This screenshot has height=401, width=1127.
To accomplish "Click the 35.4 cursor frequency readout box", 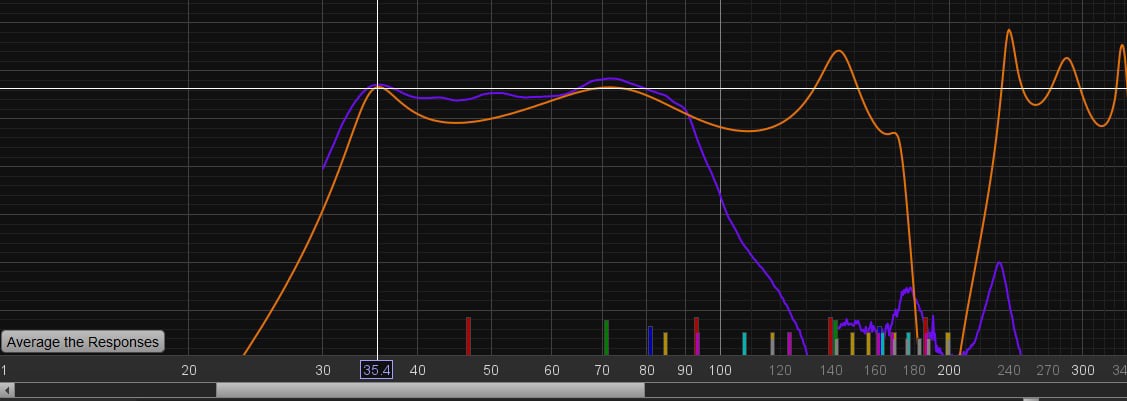I will pyautogui.click(x=377, y=371).
